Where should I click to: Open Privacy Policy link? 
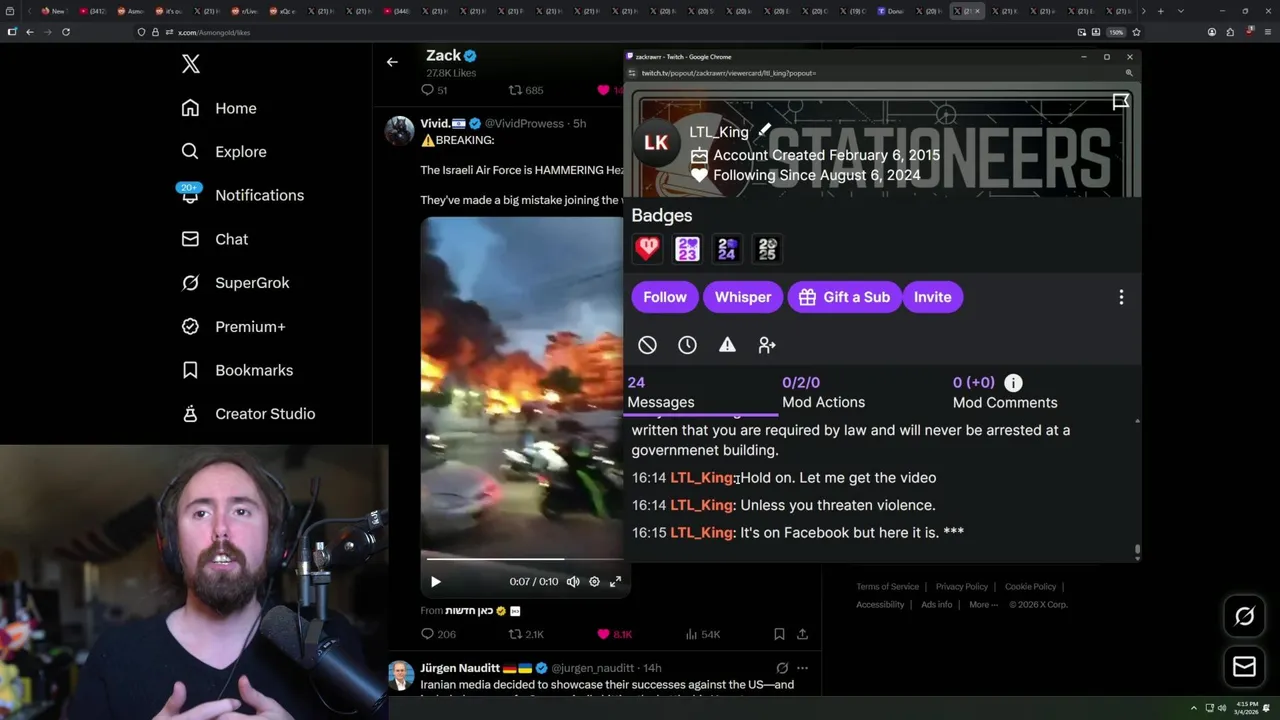961,587
